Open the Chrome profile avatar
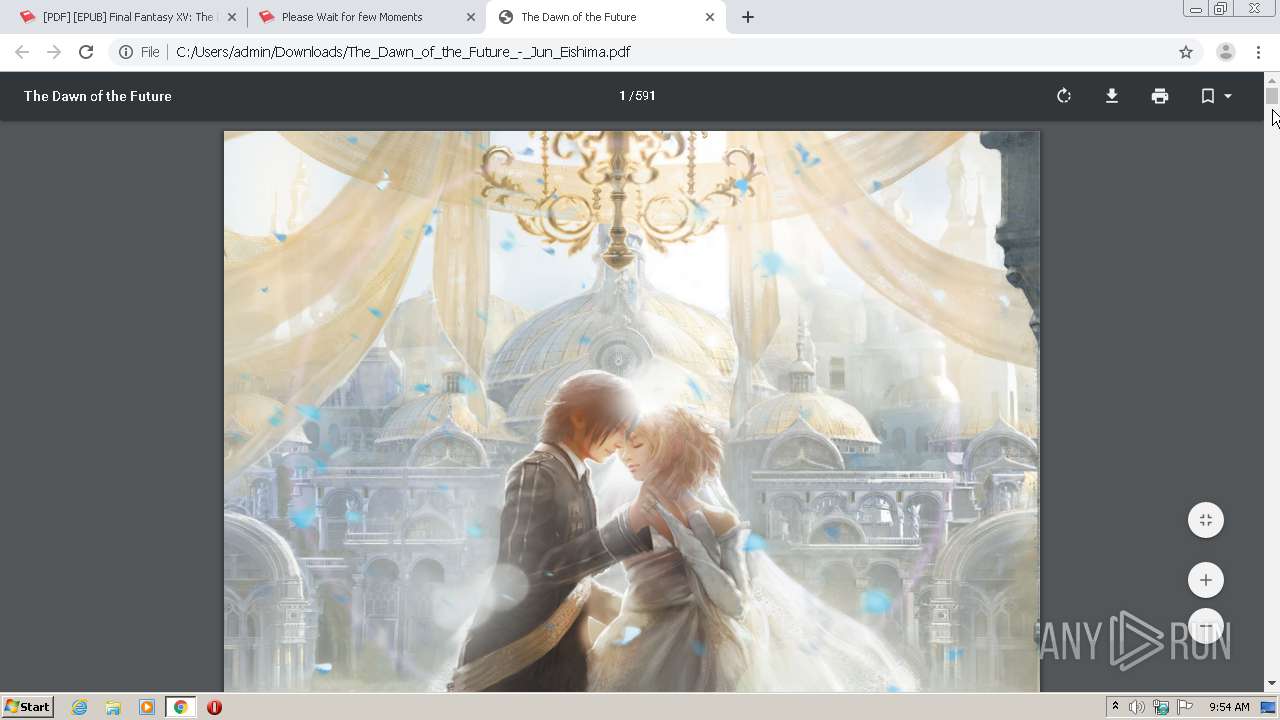 click(1226, 52)
